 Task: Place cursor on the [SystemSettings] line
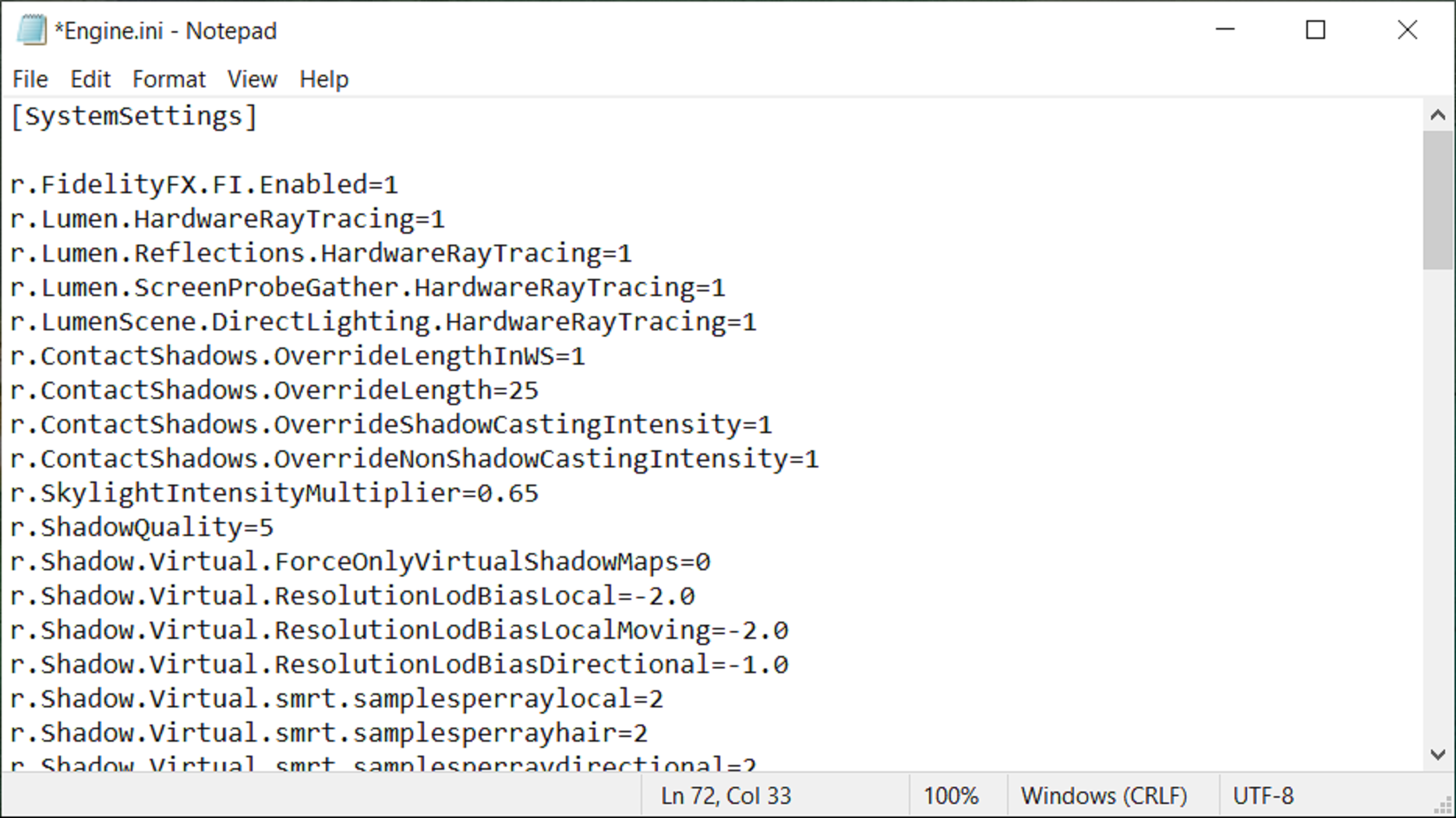tap(134, 116)
